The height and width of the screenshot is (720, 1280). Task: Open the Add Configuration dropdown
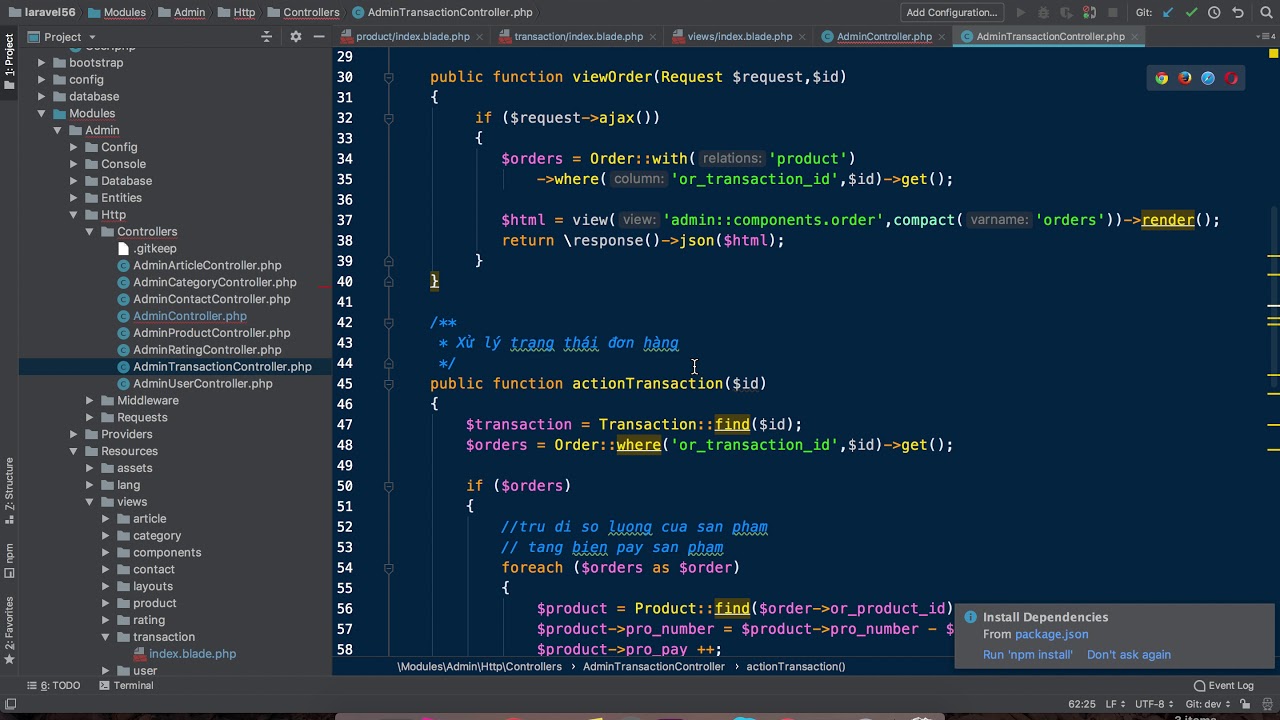952,13
